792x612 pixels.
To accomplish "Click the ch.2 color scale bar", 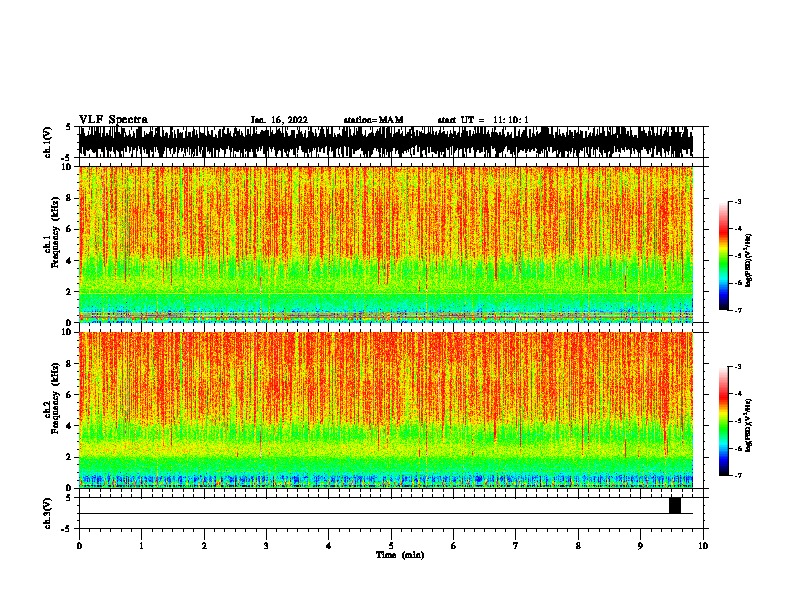I will [x=723, y=421].
